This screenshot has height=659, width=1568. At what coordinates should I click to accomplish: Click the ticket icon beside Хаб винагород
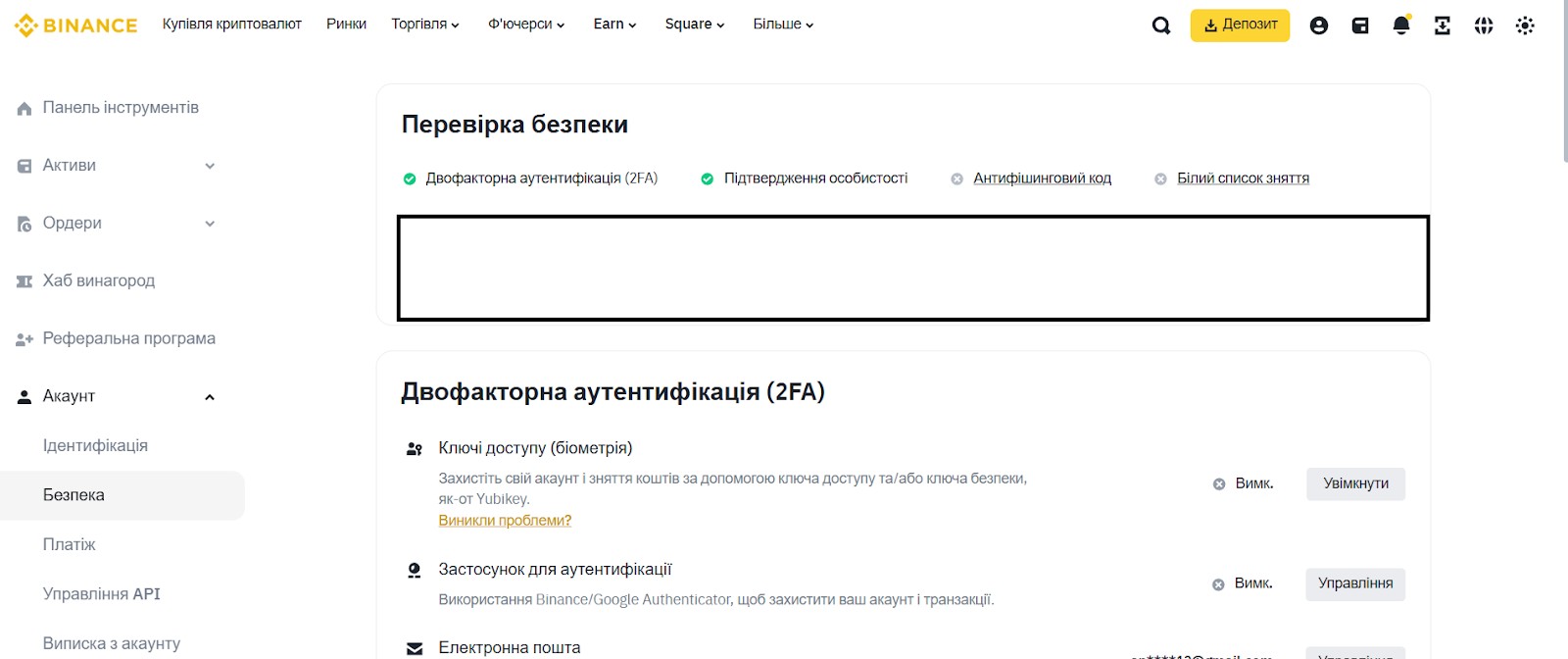click(24, 281)
